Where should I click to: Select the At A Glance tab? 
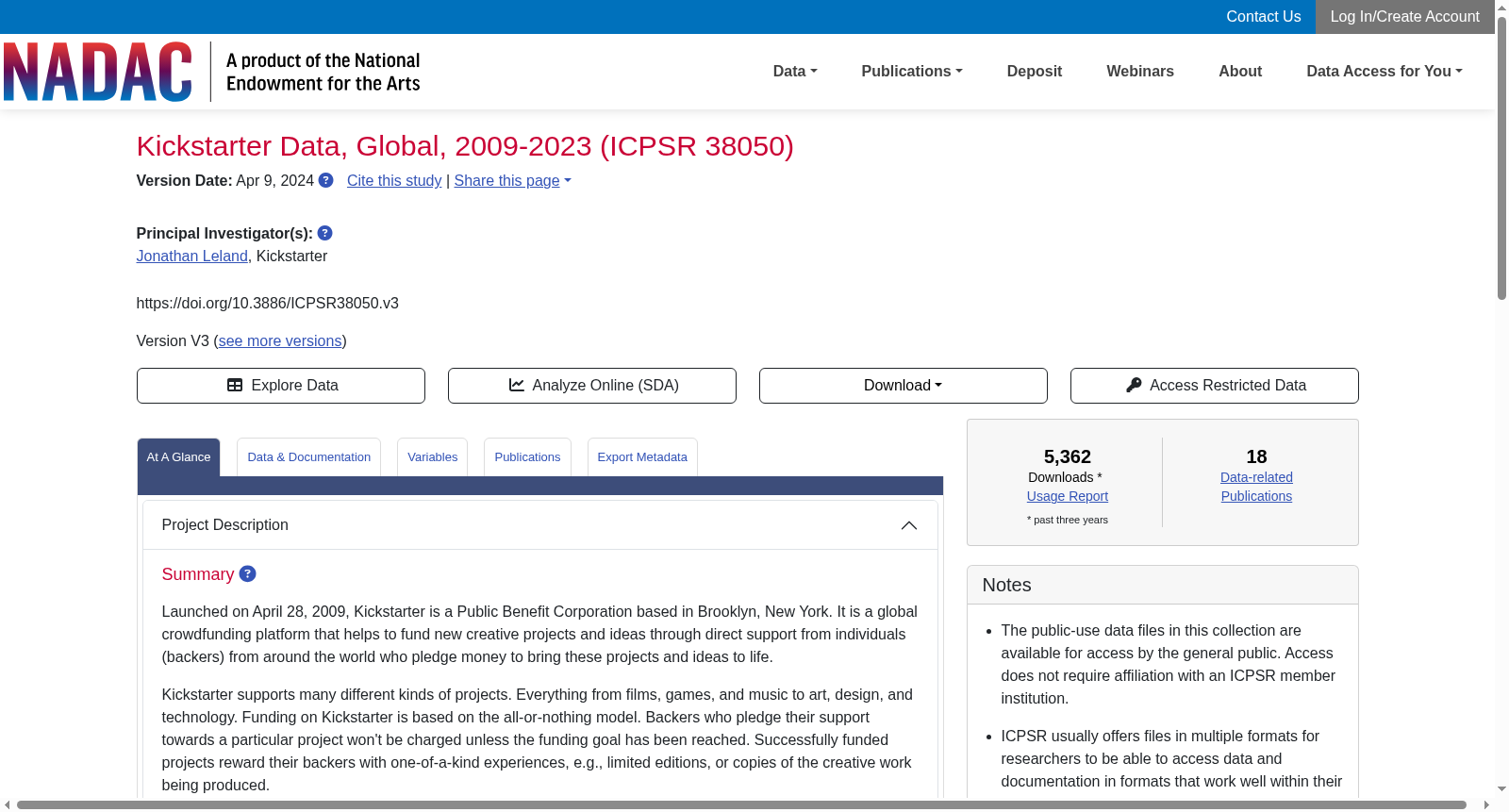[x=178, y=457]
